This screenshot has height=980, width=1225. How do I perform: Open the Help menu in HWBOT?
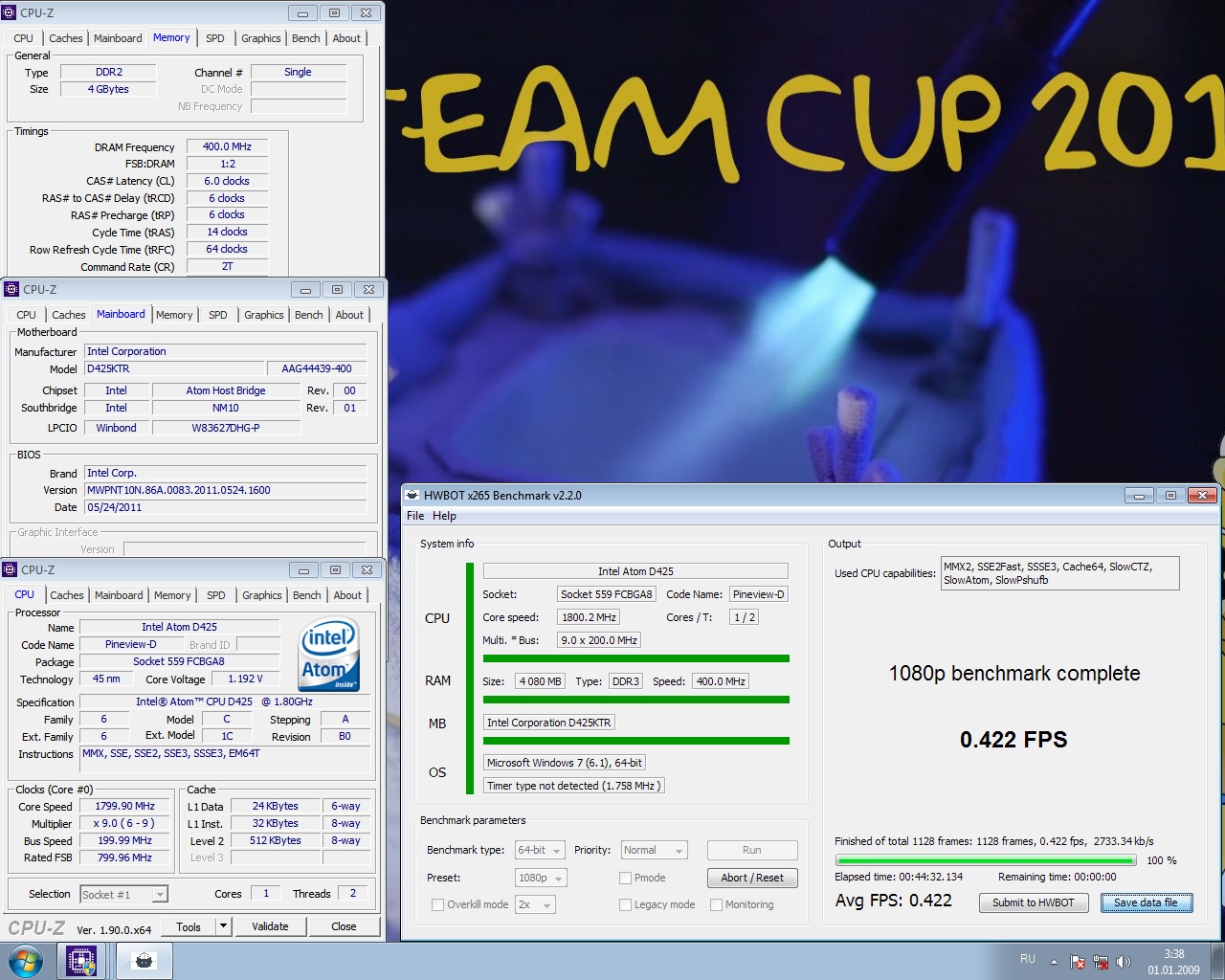(444, 516)
